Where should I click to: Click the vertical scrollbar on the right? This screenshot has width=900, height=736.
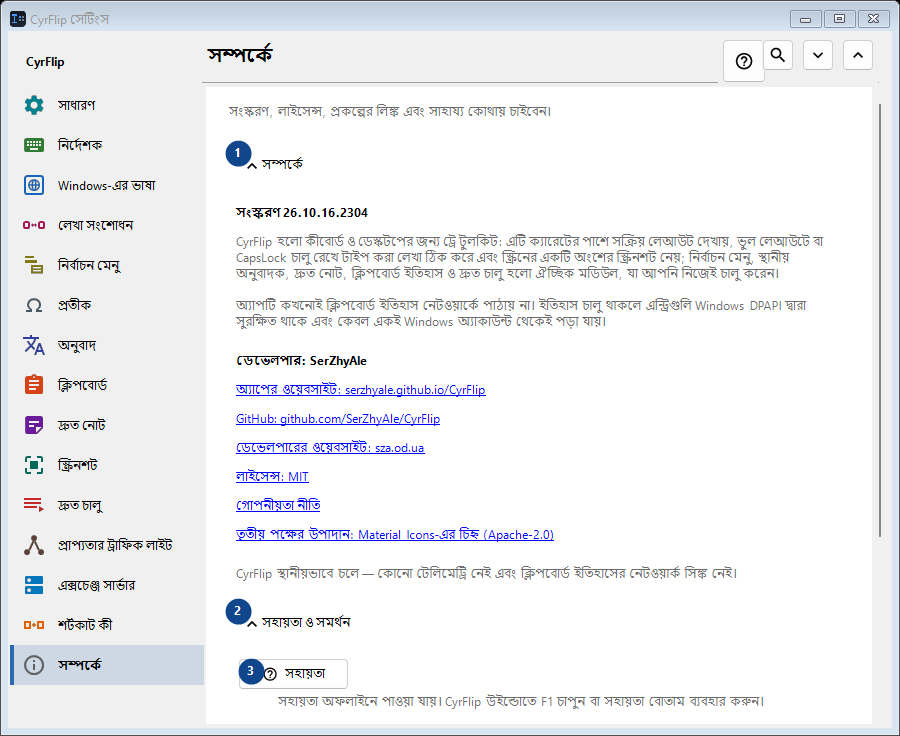click(x=879, y=320)
